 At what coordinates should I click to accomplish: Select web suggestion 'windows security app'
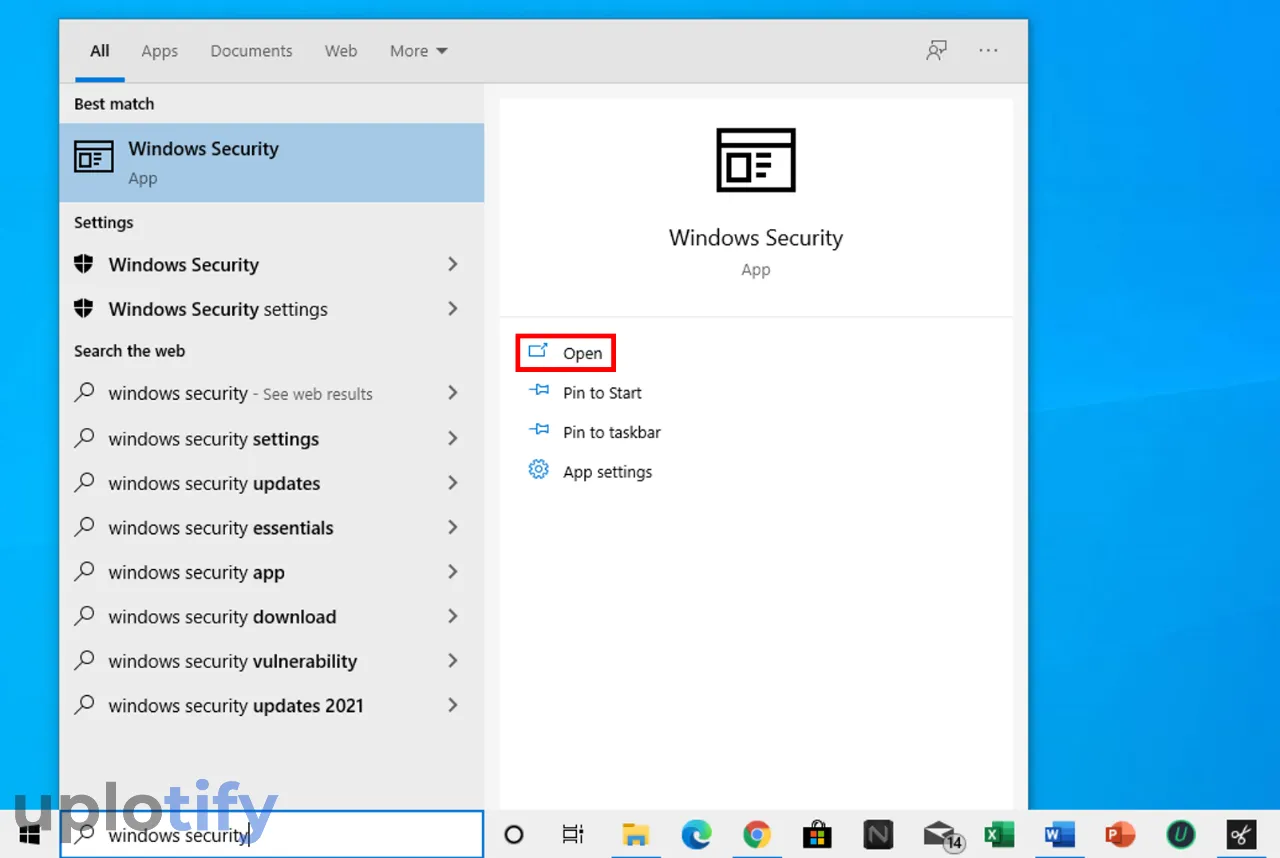tap(272, 572)
